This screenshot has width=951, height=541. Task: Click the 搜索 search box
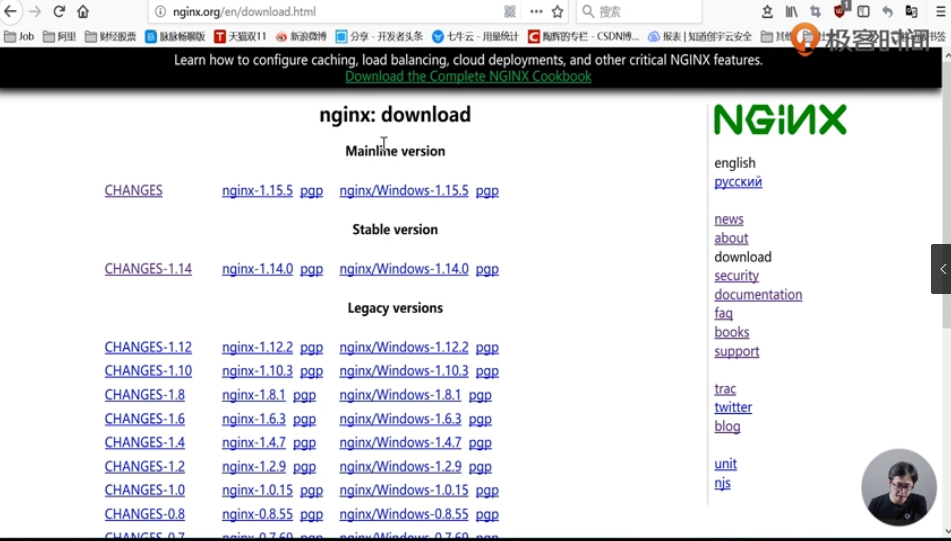pos(638,12)
